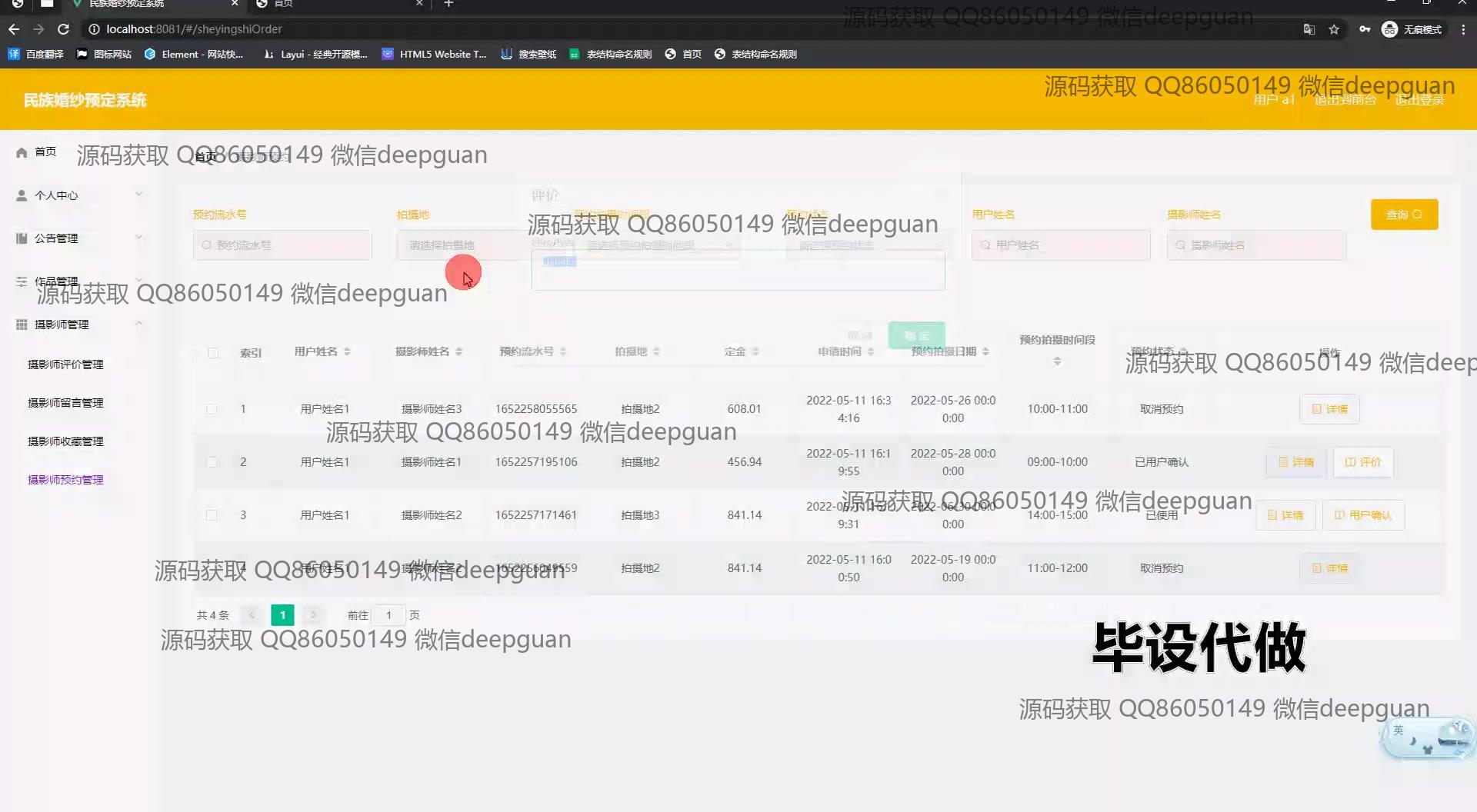Click 退出到前台 link in header
Image resolution: width=1477 pixels, height=812 pixels.
point(1345,100)
